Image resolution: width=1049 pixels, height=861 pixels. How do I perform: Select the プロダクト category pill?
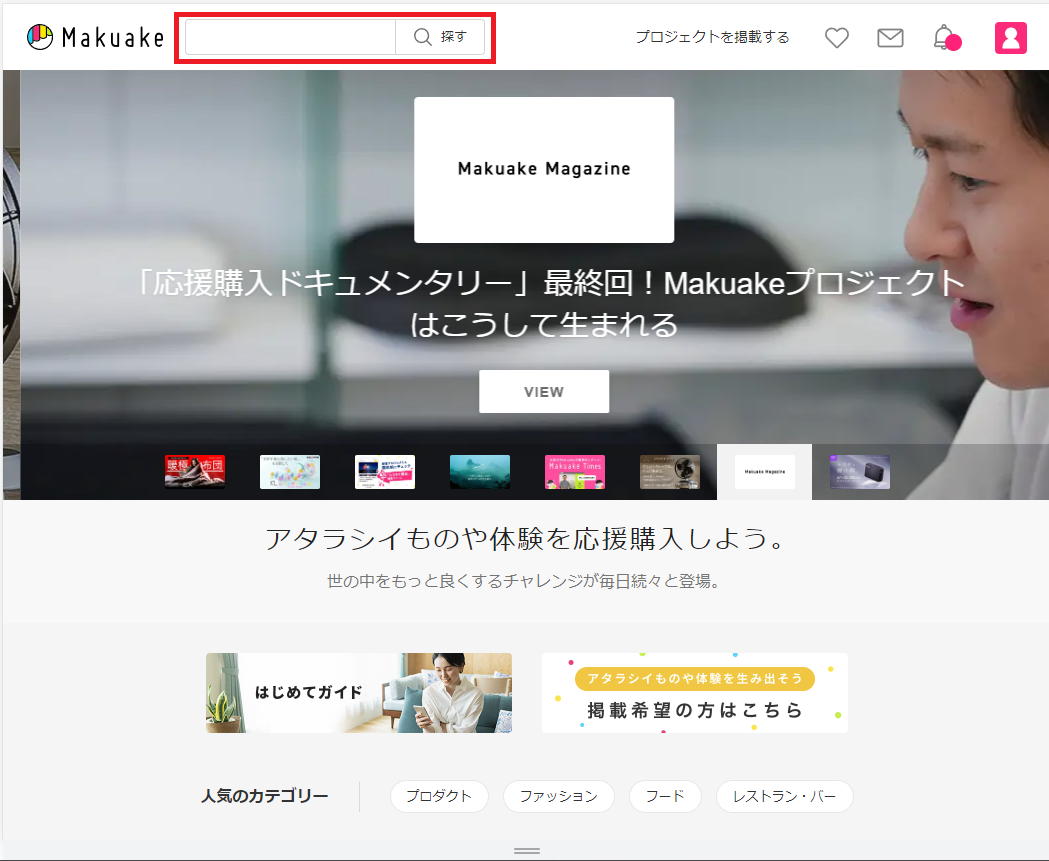439,796
